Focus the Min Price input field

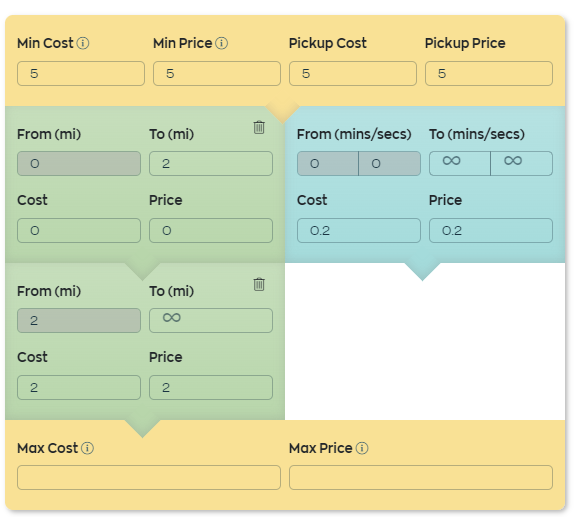pos(217,73)
